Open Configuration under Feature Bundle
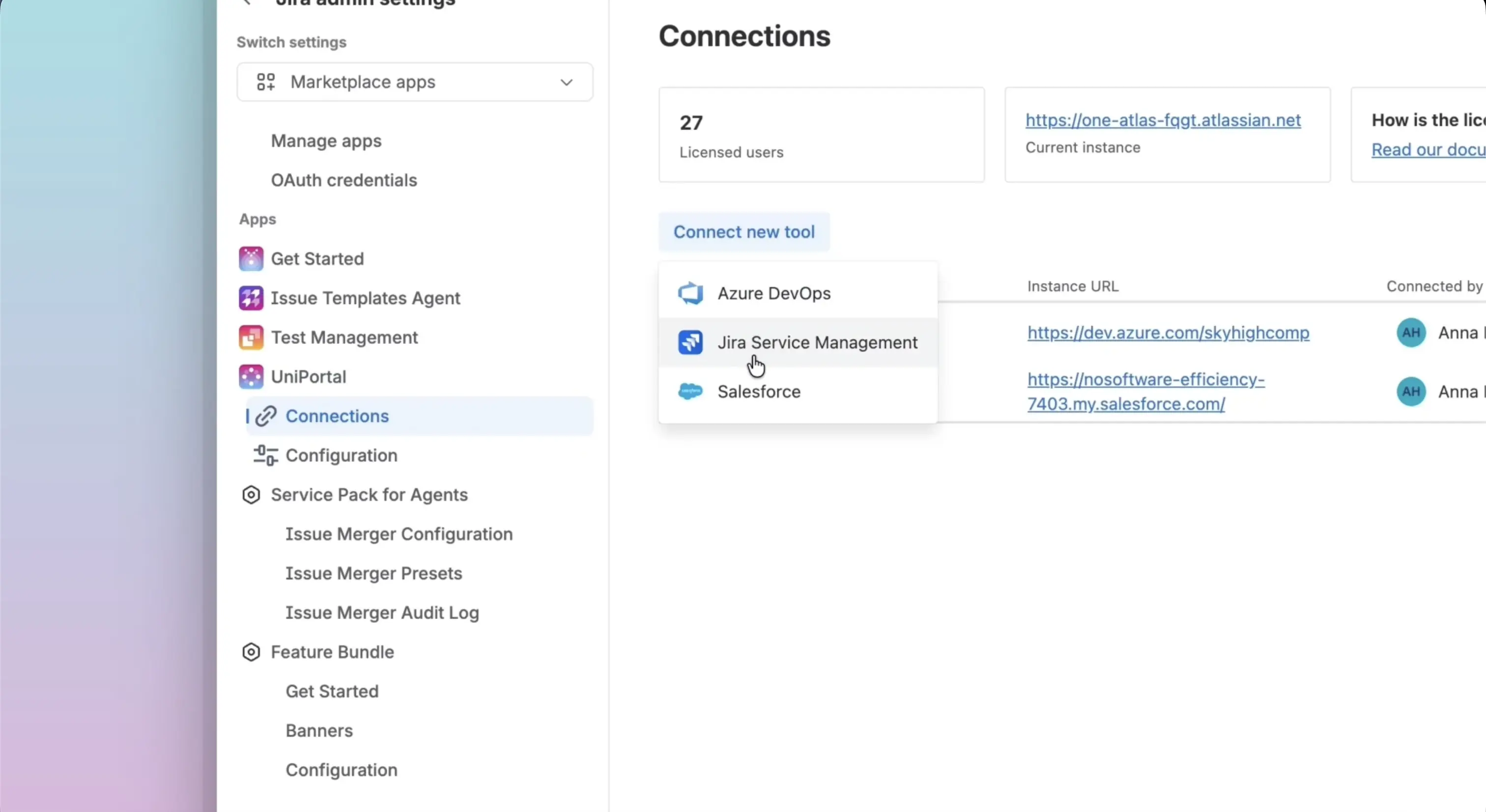Image resolution: width=1486 pixels, height=812 pixels. click(342, 770)
